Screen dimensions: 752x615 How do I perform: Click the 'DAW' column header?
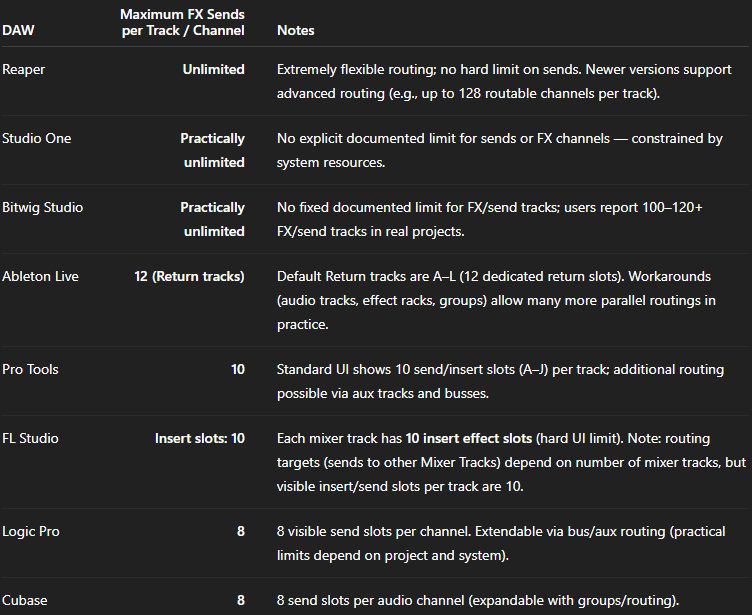18,30
